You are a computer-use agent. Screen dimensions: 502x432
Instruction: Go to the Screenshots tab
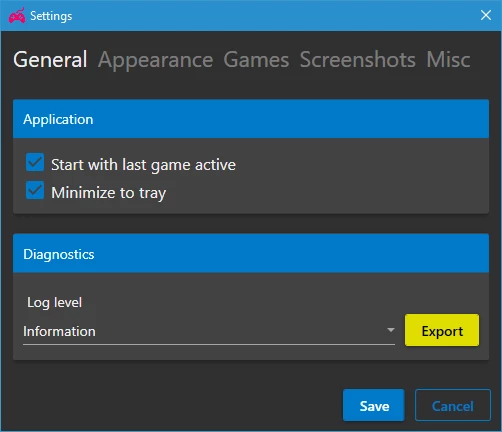358,60
